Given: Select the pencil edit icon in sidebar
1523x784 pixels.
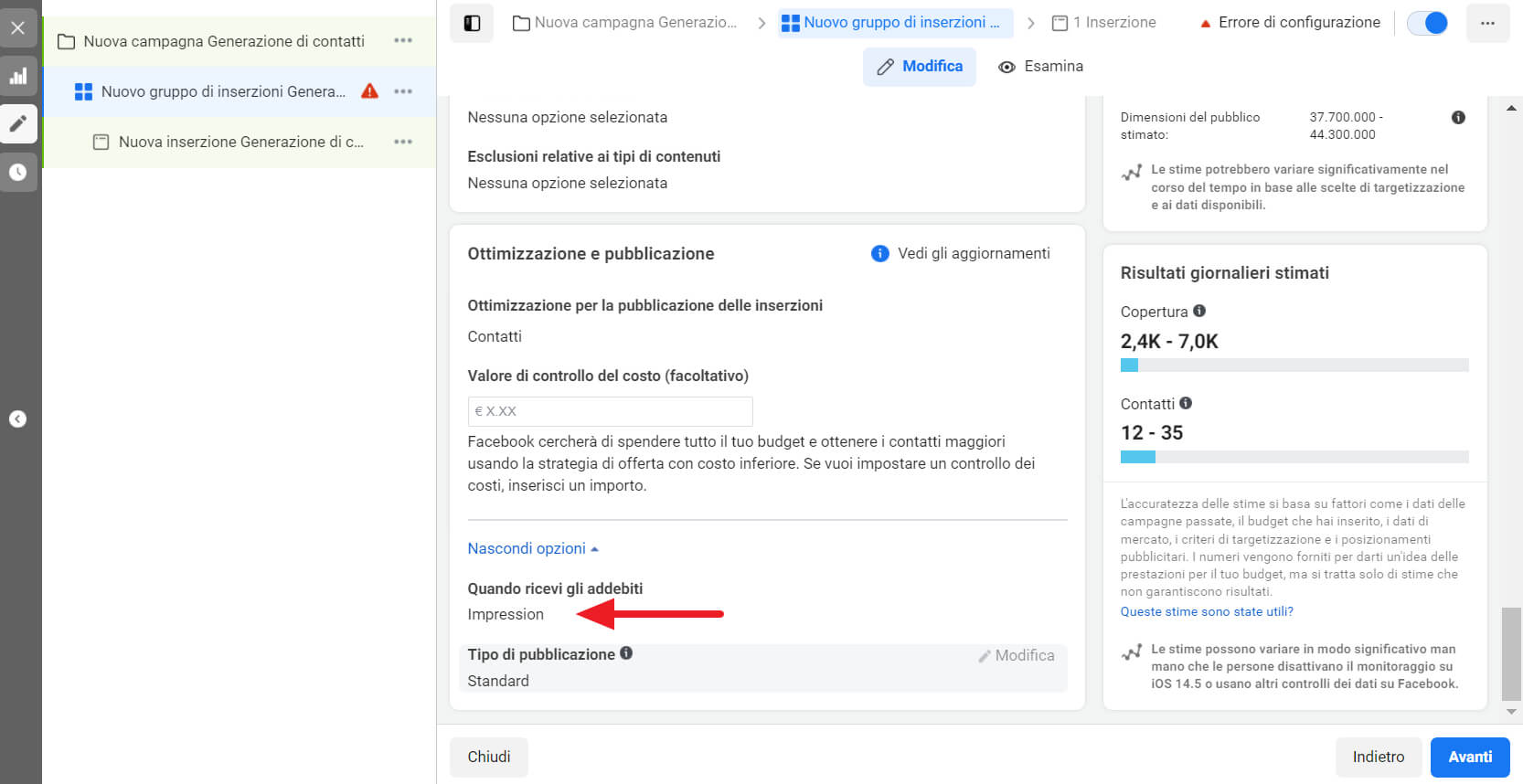Looking at the screenshot, I should click(18, 123).
